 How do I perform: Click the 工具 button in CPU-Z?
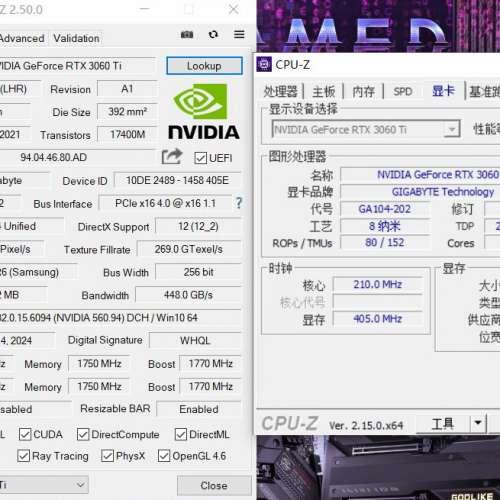click(442, 423)
